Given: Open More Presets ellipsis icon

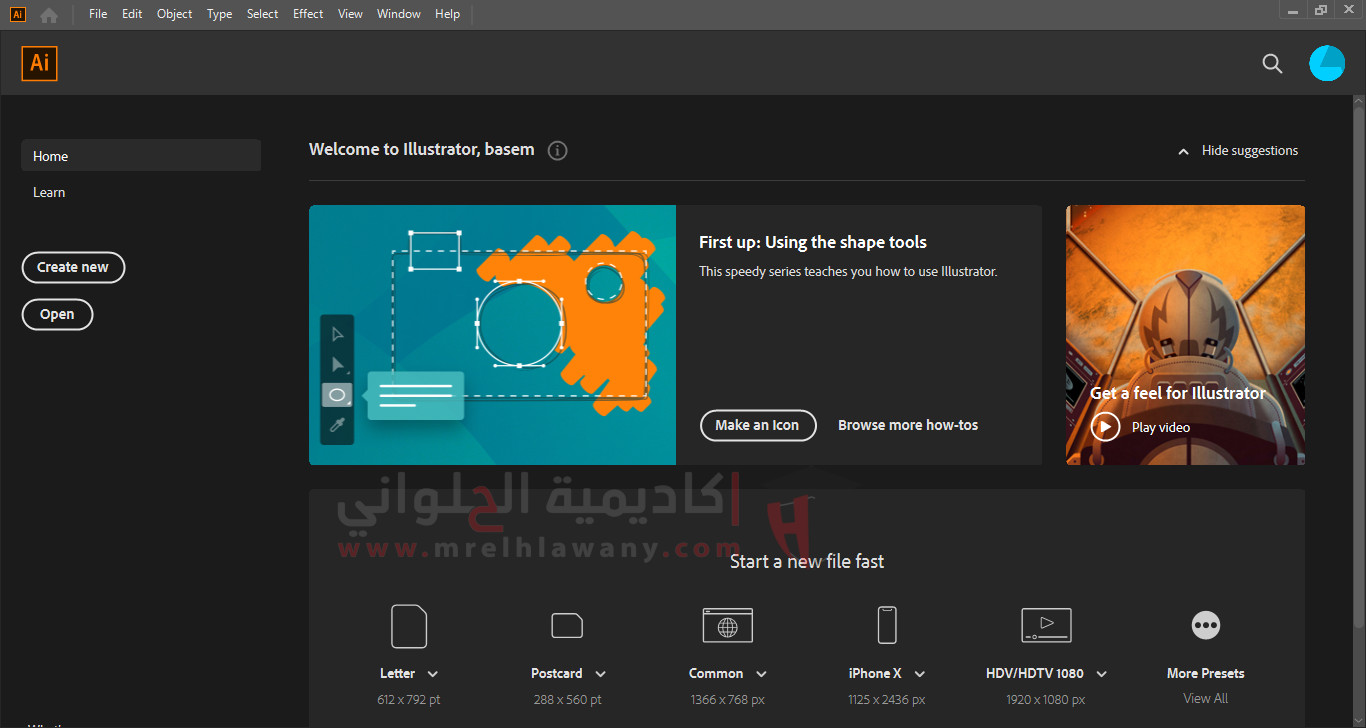Looking at the screenshot, I should click(1206, 626).
